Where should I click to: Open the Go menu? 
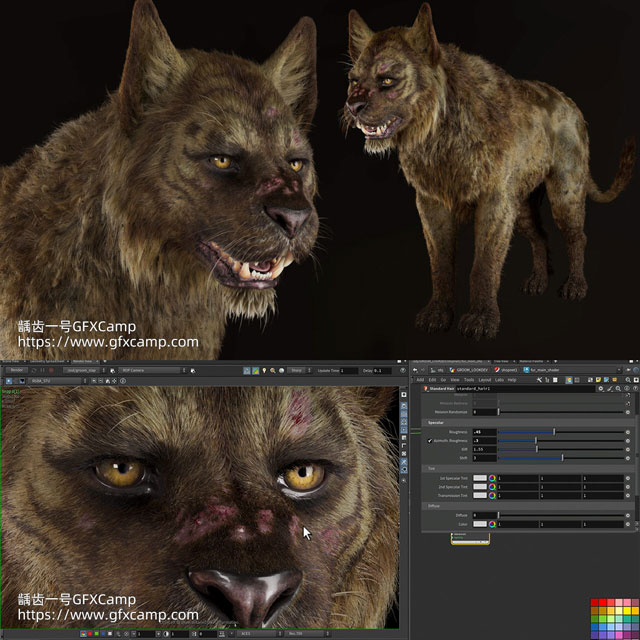point(443,380)
